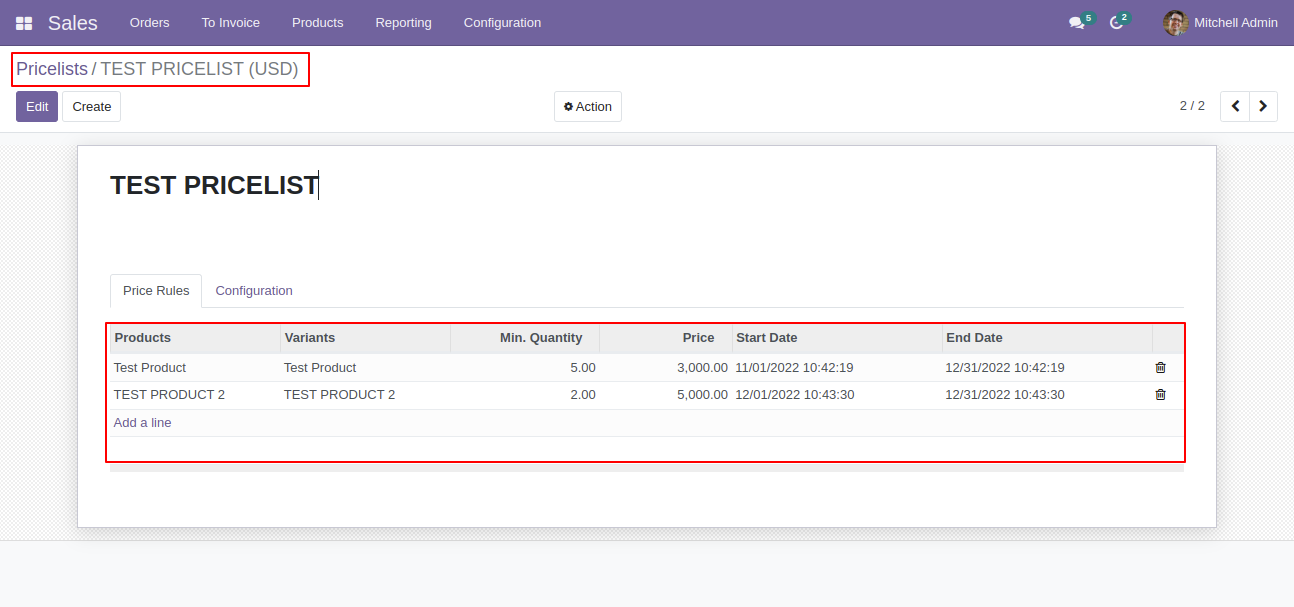1294x607 pixels.
Task: Go back to Pricelists breadcrumb
Action: [52, 69]
